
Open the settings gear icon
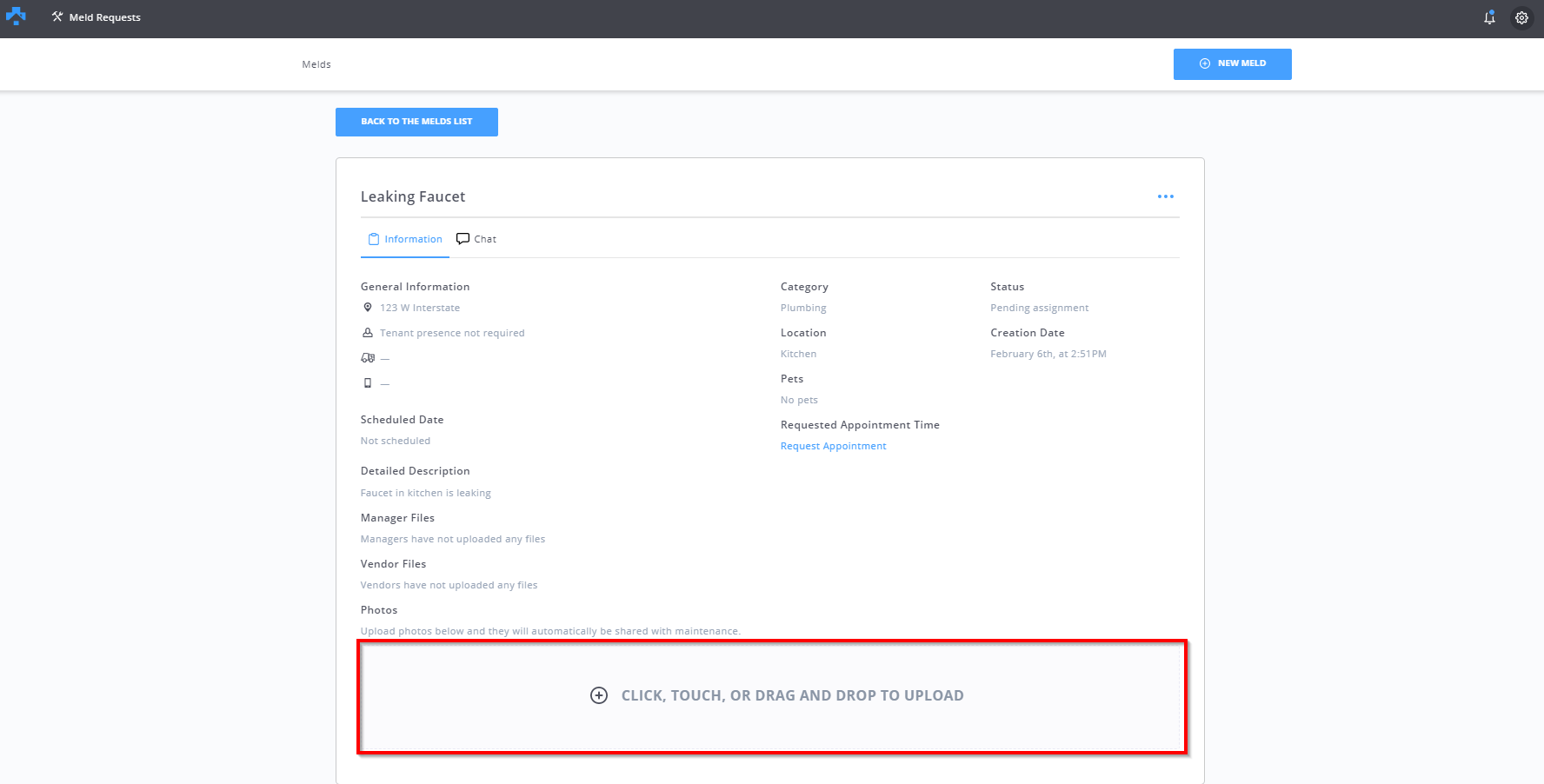click(x=1521, y=17)
